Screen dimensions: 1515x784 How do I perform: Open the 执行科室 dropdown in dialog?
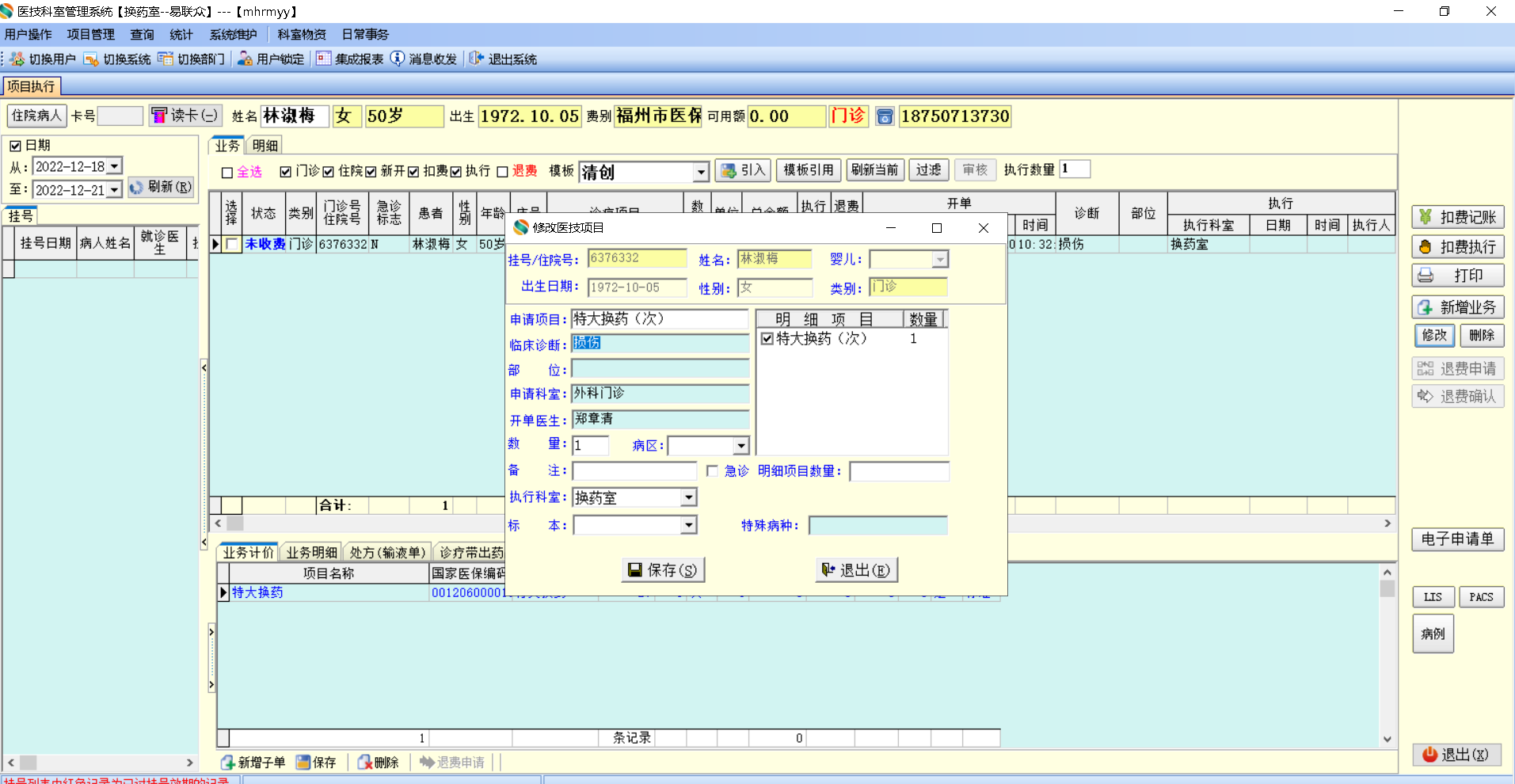[x=688, y=497]
